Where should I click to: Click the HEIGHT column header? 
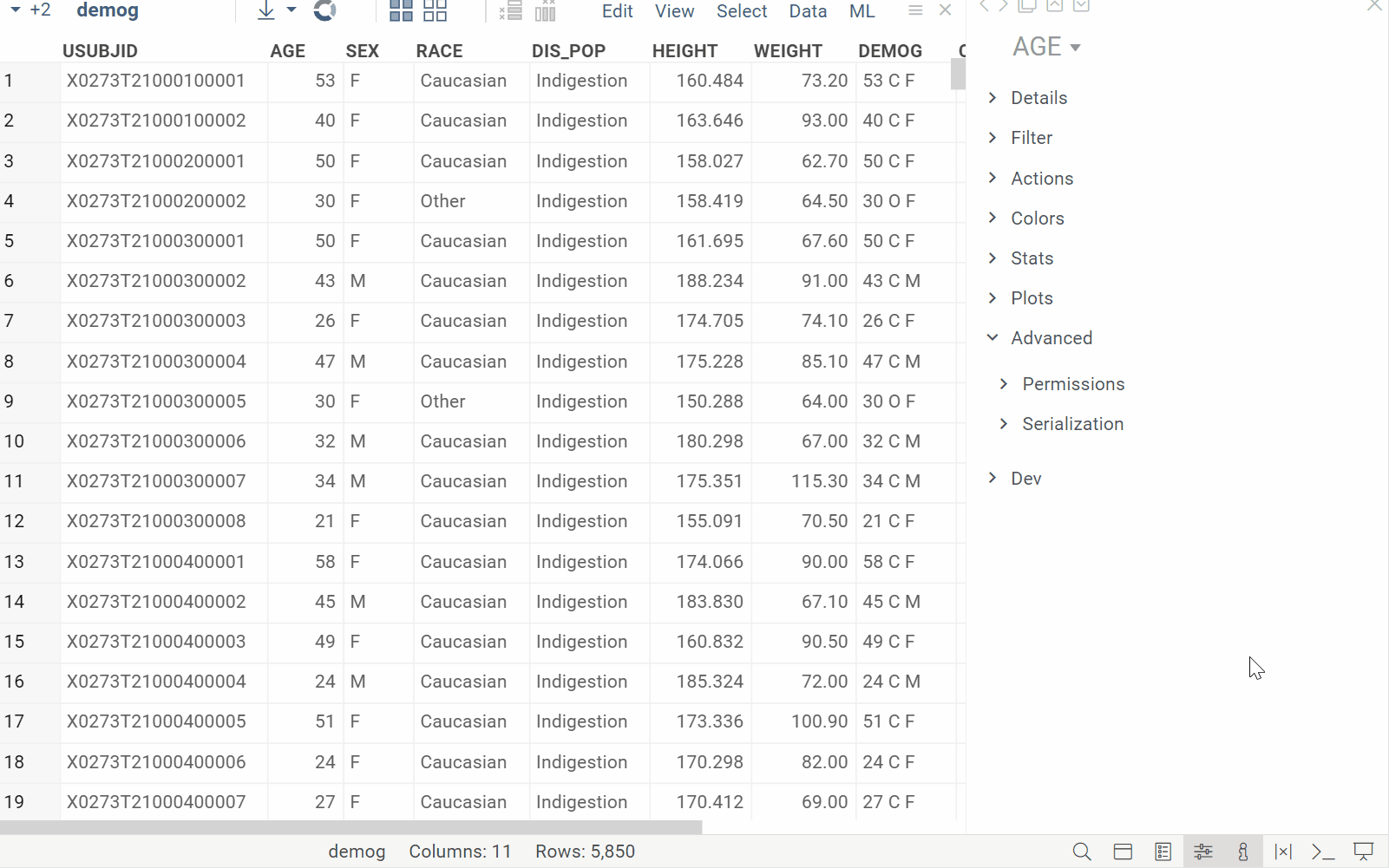click(x=685, y=51)
